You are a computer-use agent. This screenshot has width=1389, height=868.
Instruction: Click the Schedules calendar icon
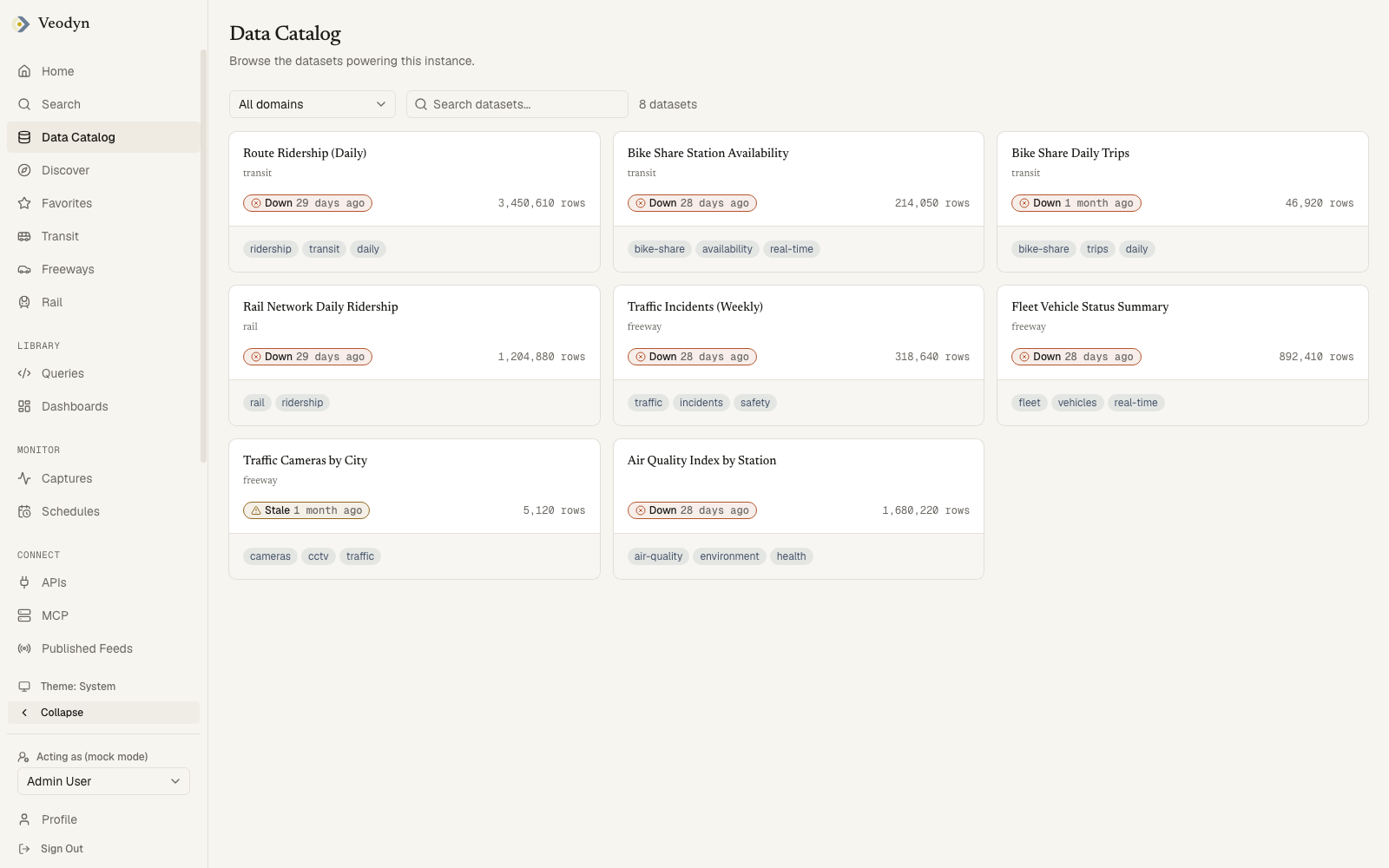pyautogui.click(x=24, y=511)
